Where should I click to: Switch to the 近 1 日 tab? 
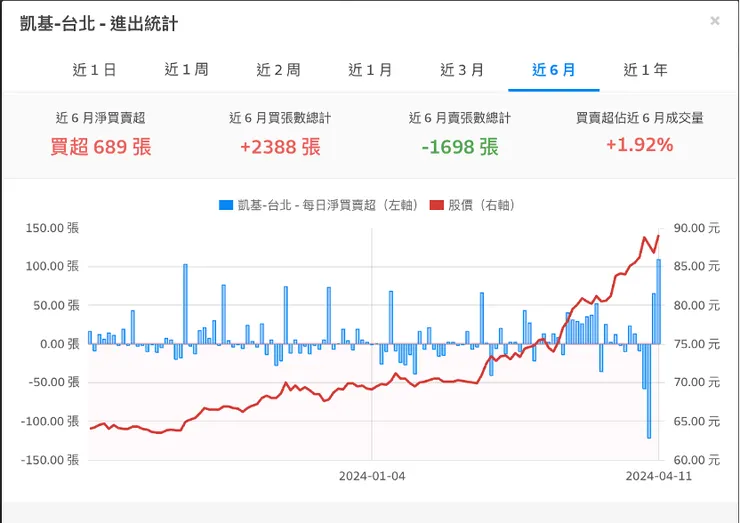click(x=94, y=70)
